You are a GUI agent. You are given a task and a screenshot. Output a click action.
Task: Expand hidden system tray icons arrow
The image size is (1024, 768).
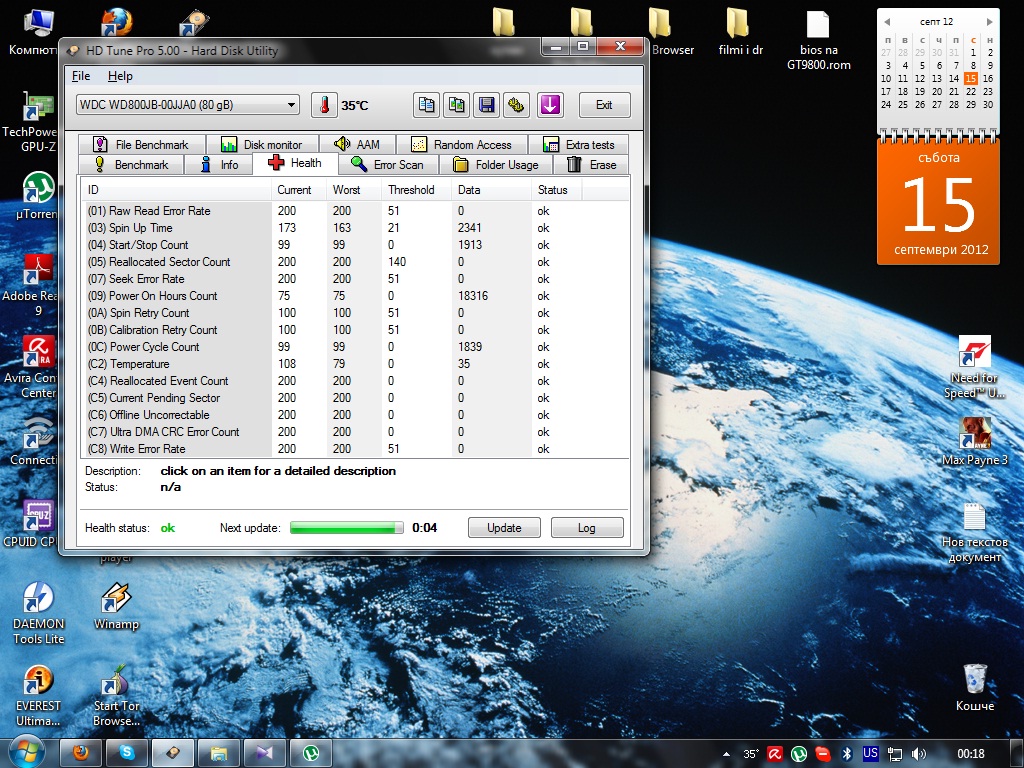725,753
